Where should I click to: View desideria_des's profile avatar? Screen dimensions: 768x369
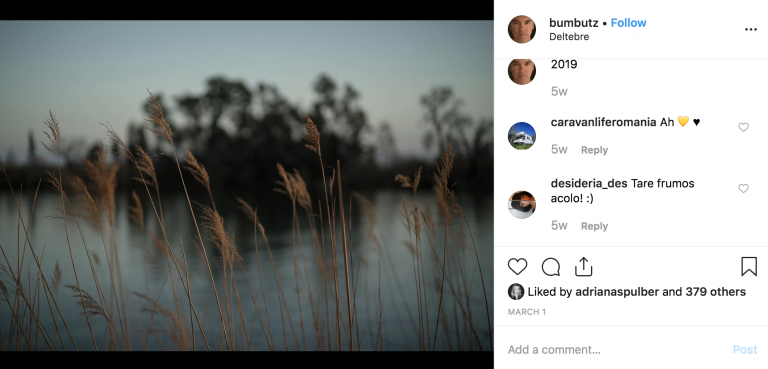click(x=522, y=204)
